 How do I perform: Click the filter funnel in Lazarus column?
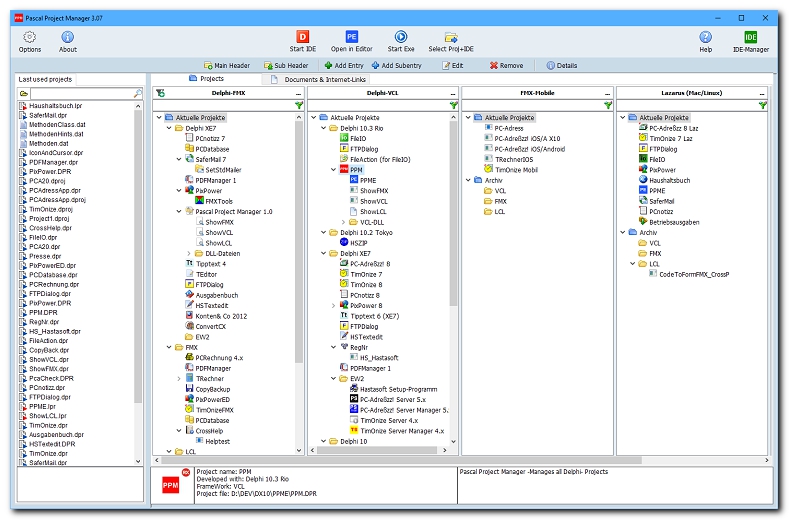point(763,105)
